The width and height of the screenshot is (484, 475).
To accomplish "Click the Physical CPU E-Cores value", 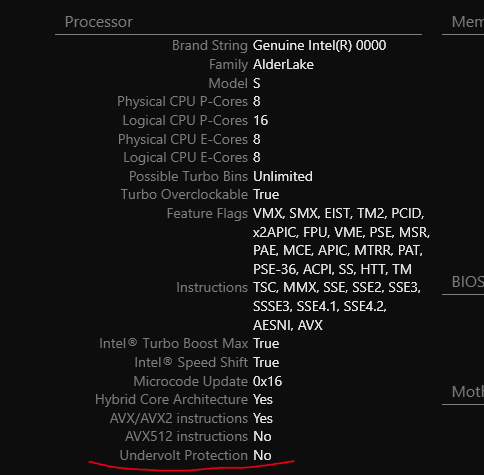I will (256, 139).
